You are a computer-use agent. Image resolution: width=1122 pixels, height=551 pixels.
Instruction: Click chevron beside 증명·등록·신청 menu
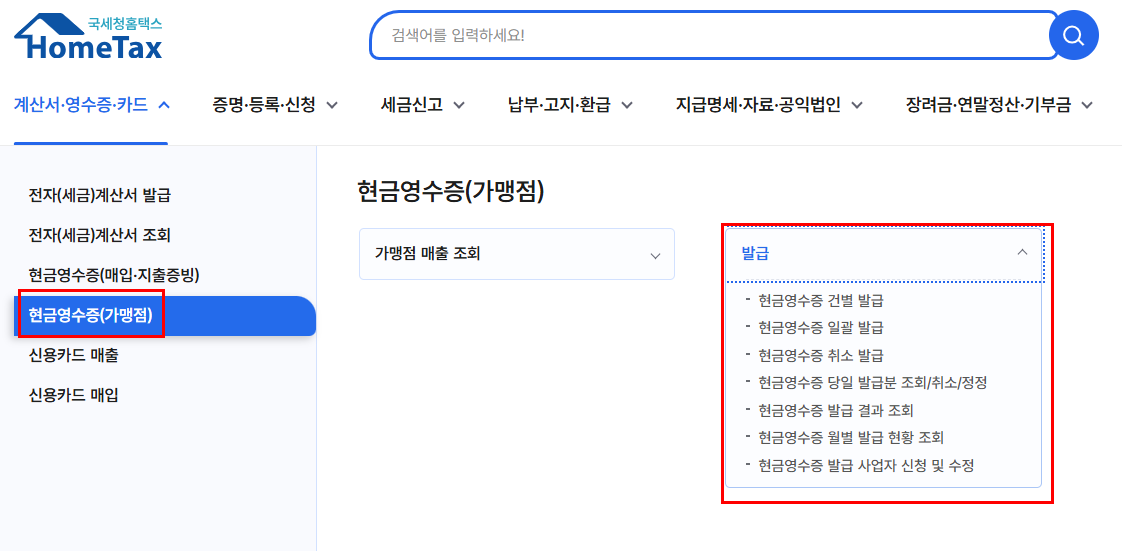[331, 106]
